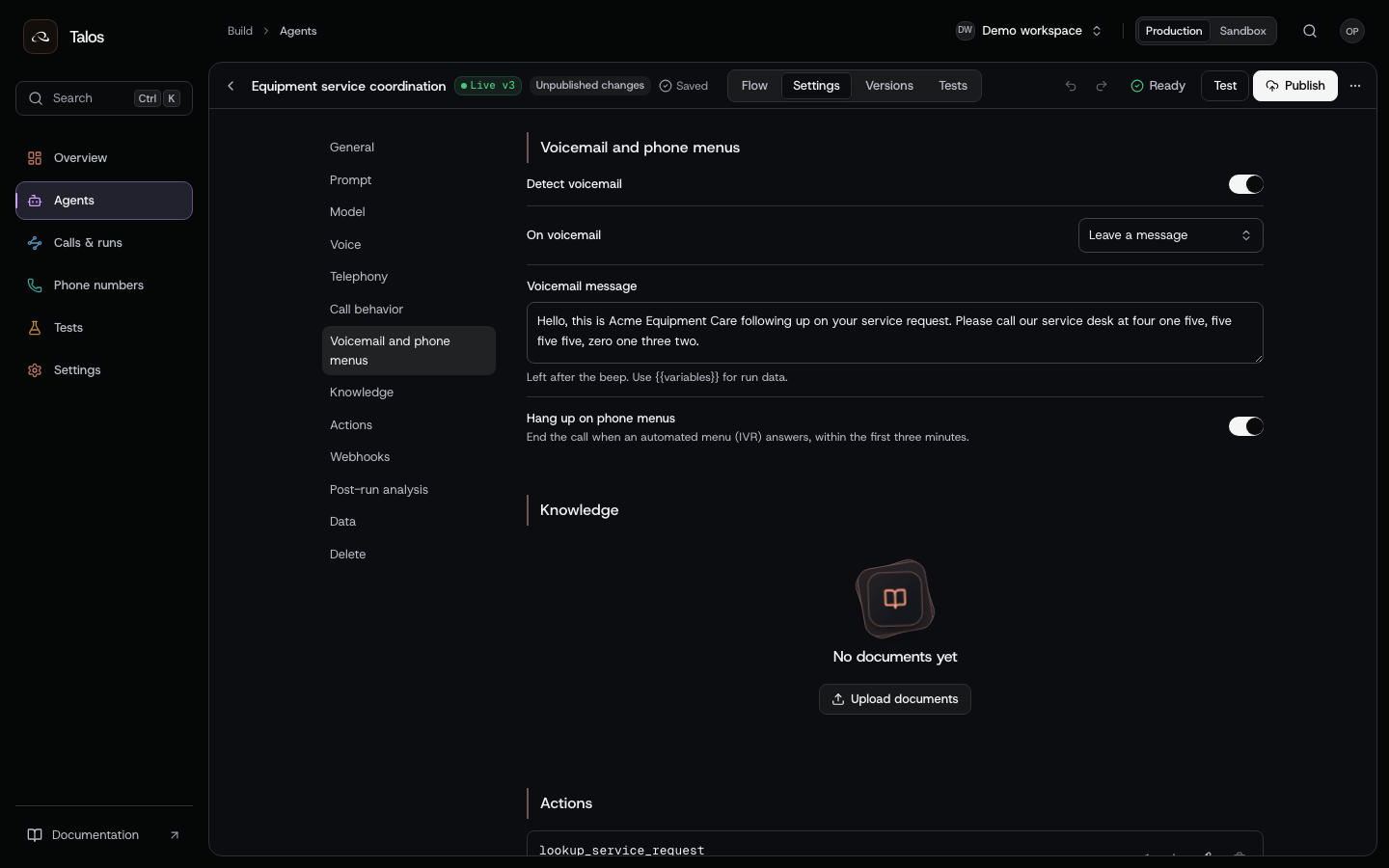Click the Documentation book icon

click(x=35, y=835)
